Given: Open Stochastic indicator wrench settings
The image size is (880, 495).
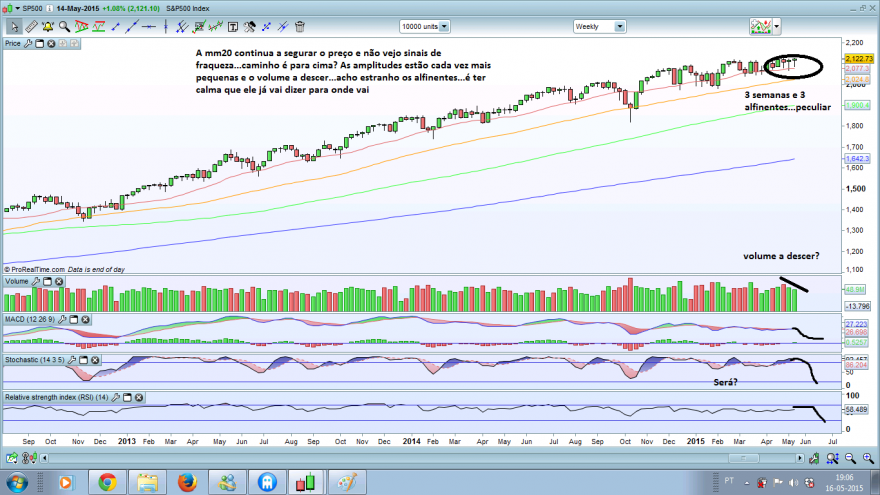Looking at the screenshot, I should pos(72,360).
